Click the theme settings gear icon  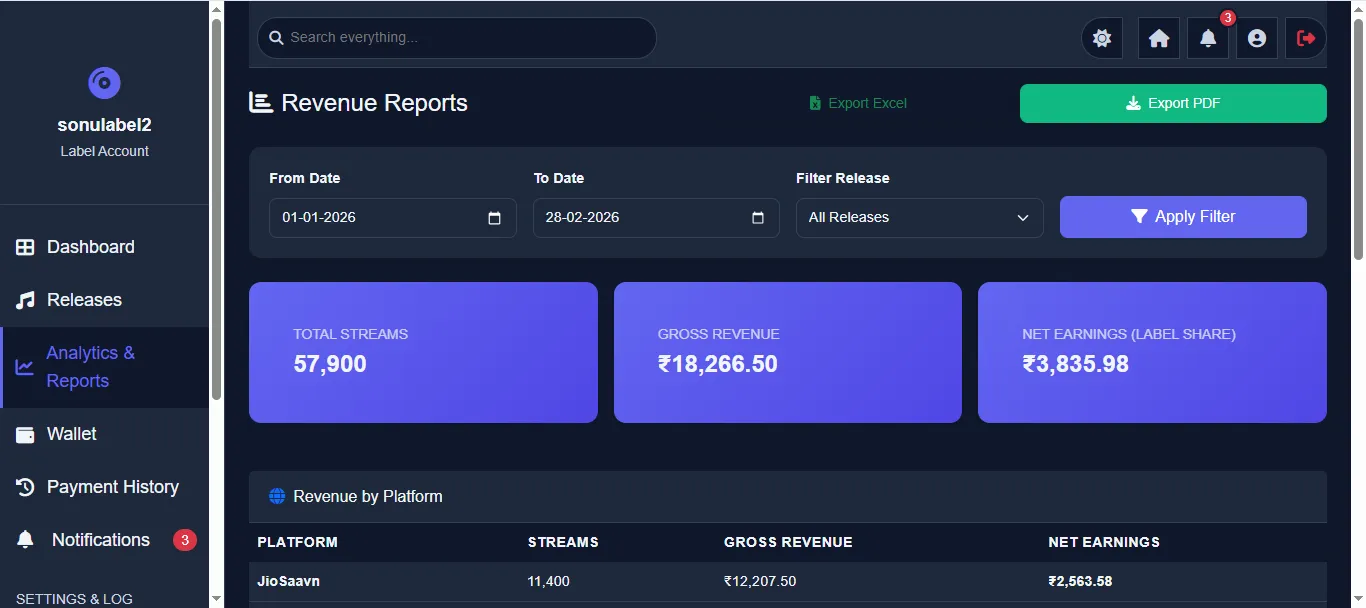click(x=1102, y=38)
